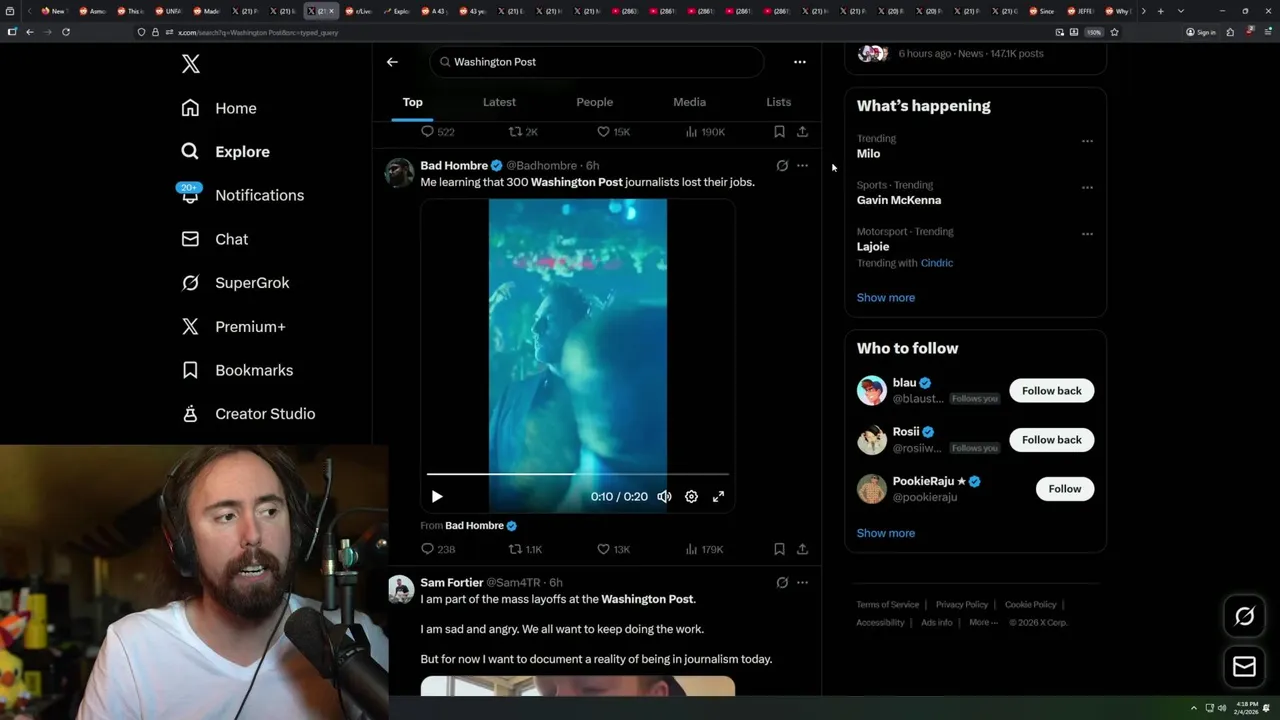Reply to the post with 522 replies
The image size is (1280, 720).
(x=437, y=132)
